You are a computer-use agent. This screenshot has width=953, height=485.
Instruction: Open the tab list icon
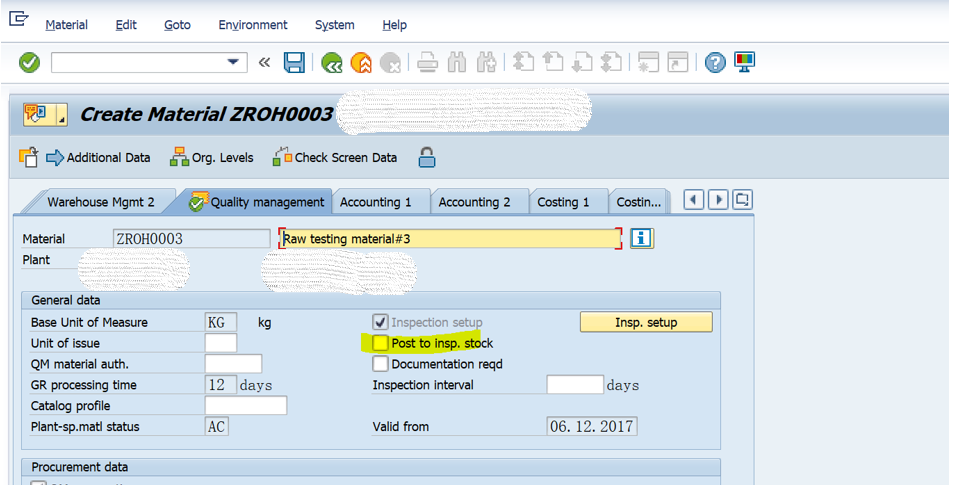(742, 200)
